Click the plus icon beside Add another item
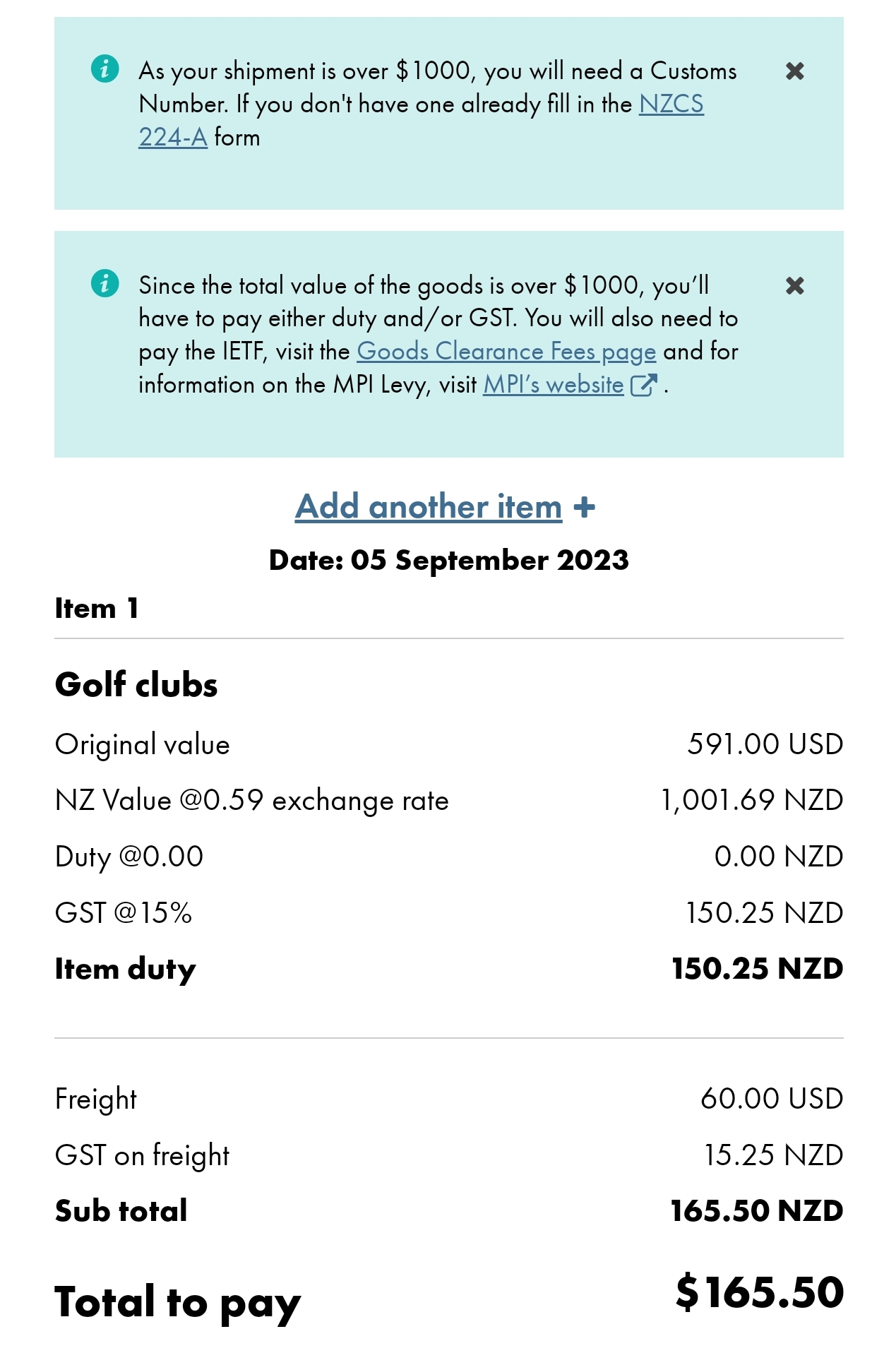This screenshot has width=896, height=1353. pos(584,507)
